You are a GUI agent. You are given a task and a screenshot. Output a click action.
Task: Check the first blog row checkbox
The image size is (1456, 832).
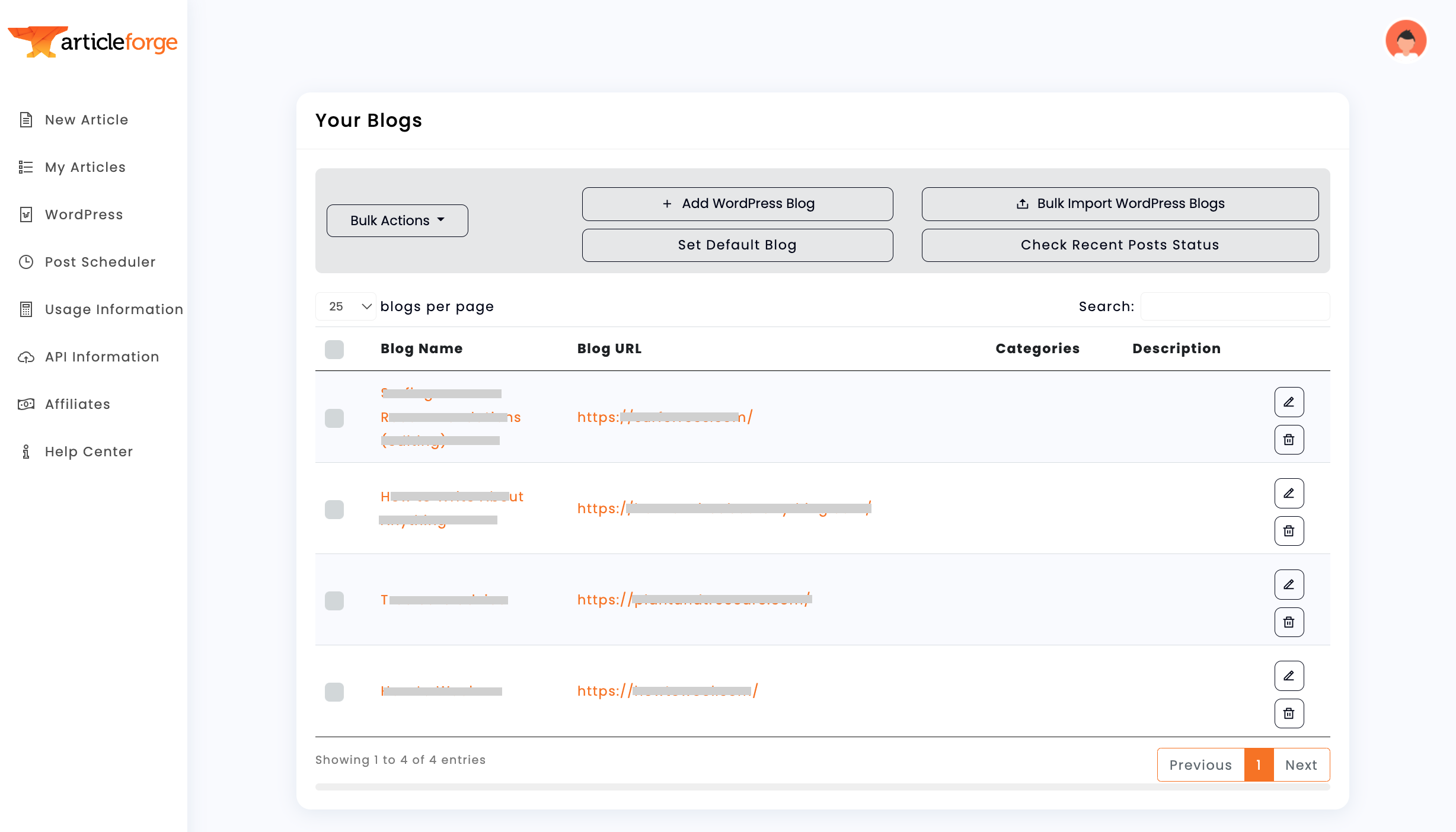click(x=334, y=418)
